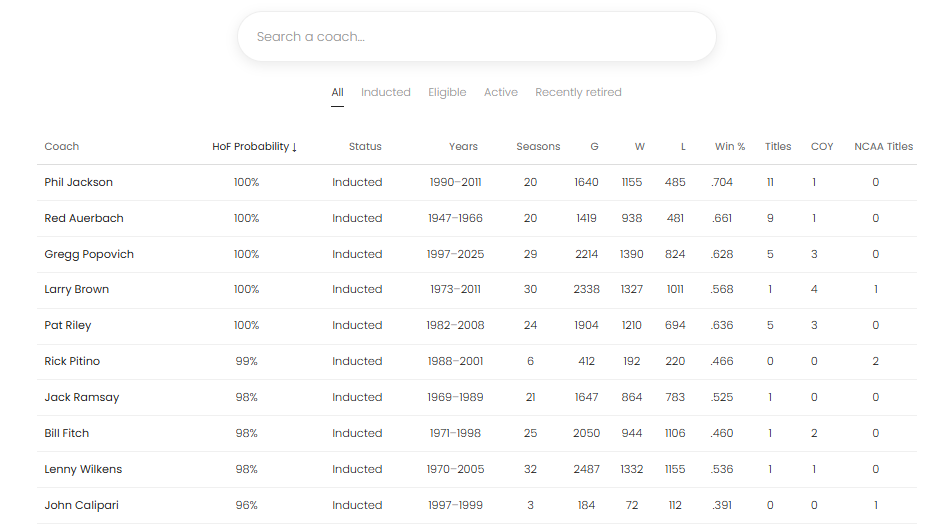
Task: Click Lenny Wilkens' games total 2487
Action: pos(586,469)
